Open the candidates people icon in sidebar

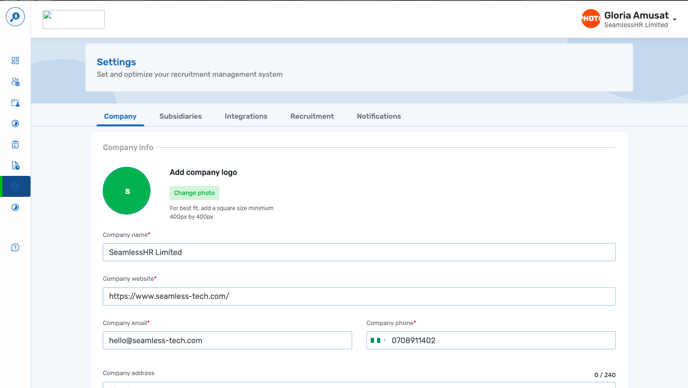click(15, 82)
